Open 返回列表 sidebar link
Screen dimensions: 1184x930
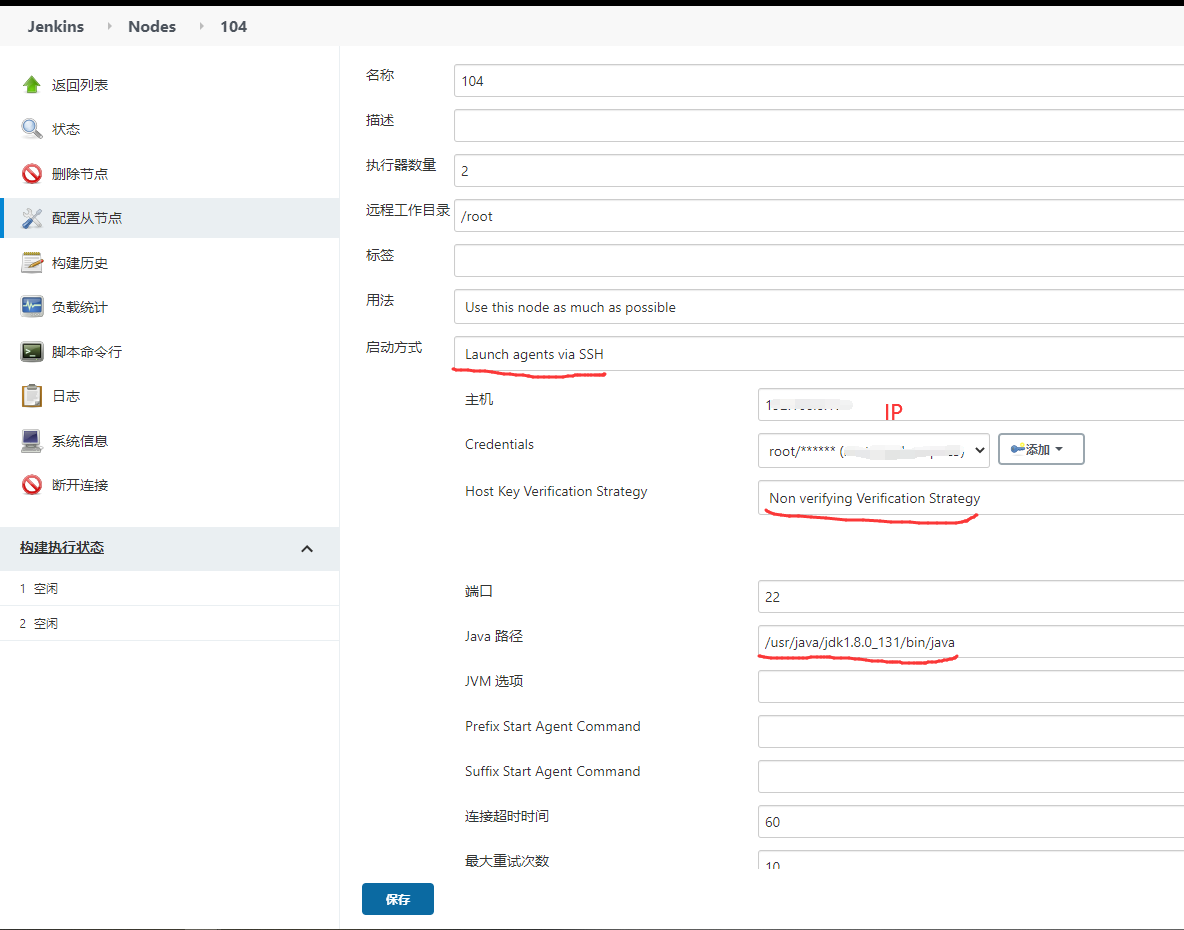(x=79, y=85)
